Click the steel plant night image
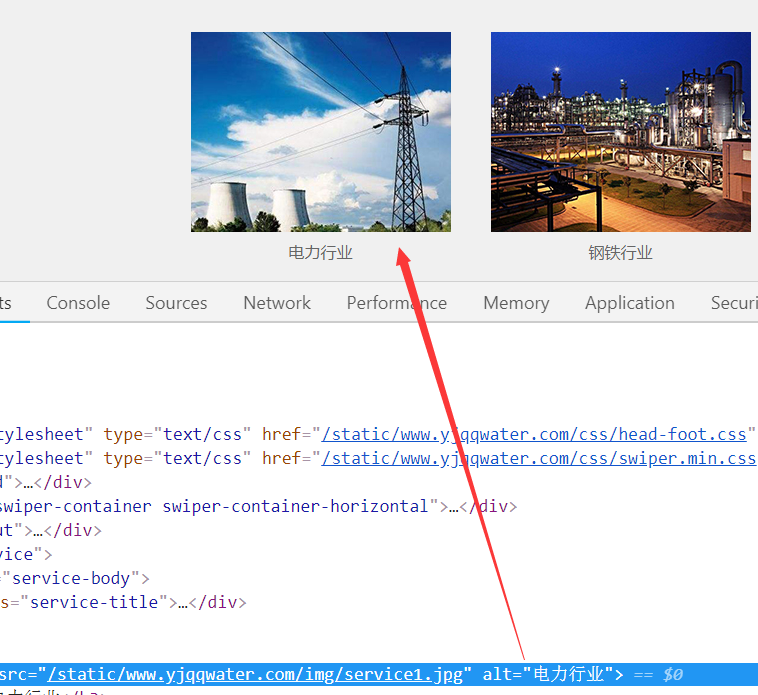The height and width of the screenshot is (695, 758). (x=620, y=132)
